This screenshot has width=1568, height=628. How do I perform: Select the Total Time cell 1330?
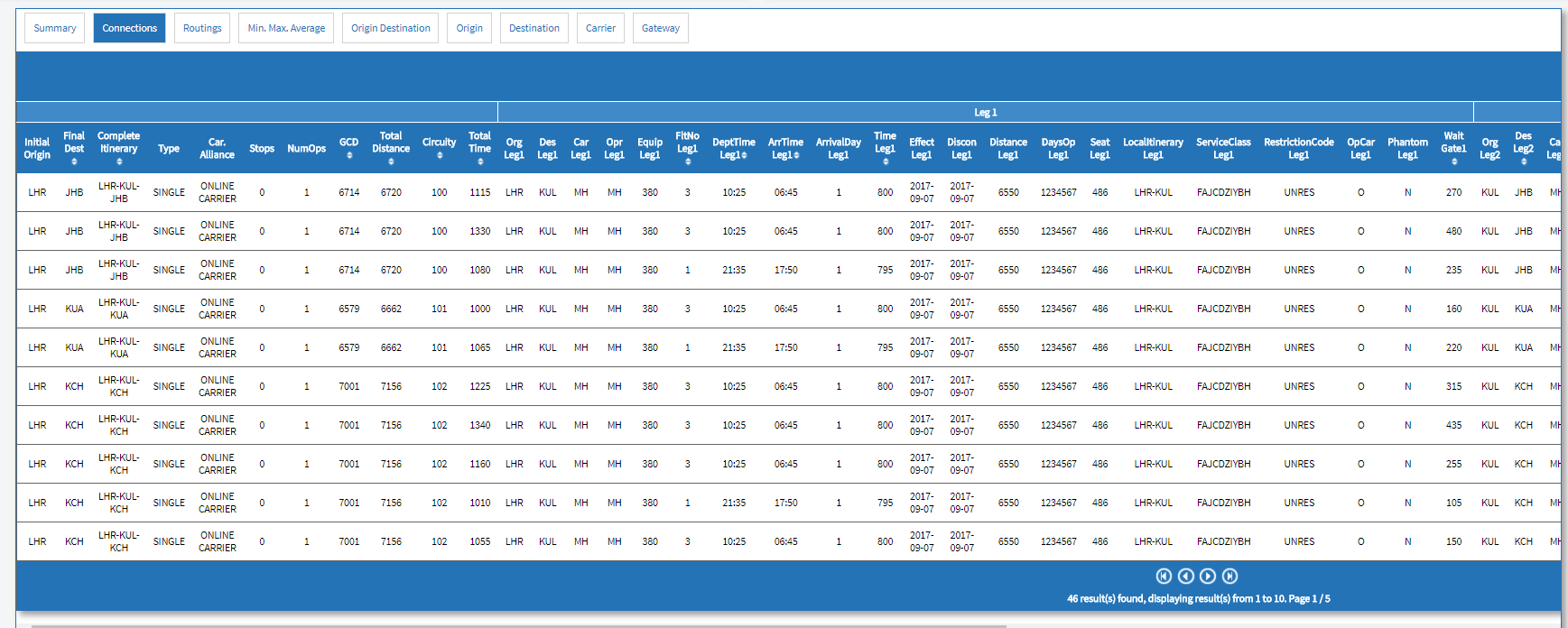point(480,231)
